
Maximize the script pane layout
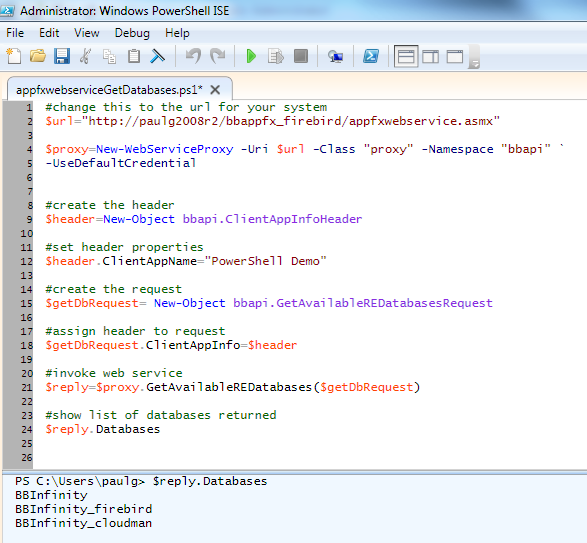coord(455,57)
